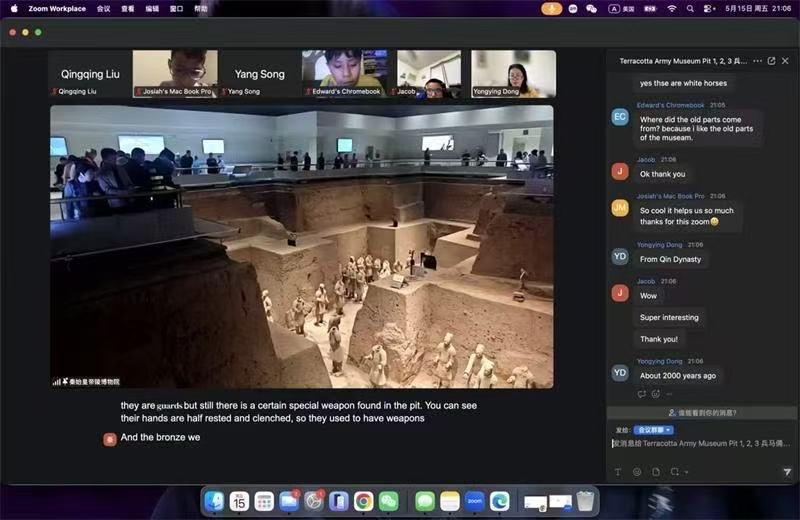
Task: Select Yongying Dong's video thumbnail
Action: 513,73
